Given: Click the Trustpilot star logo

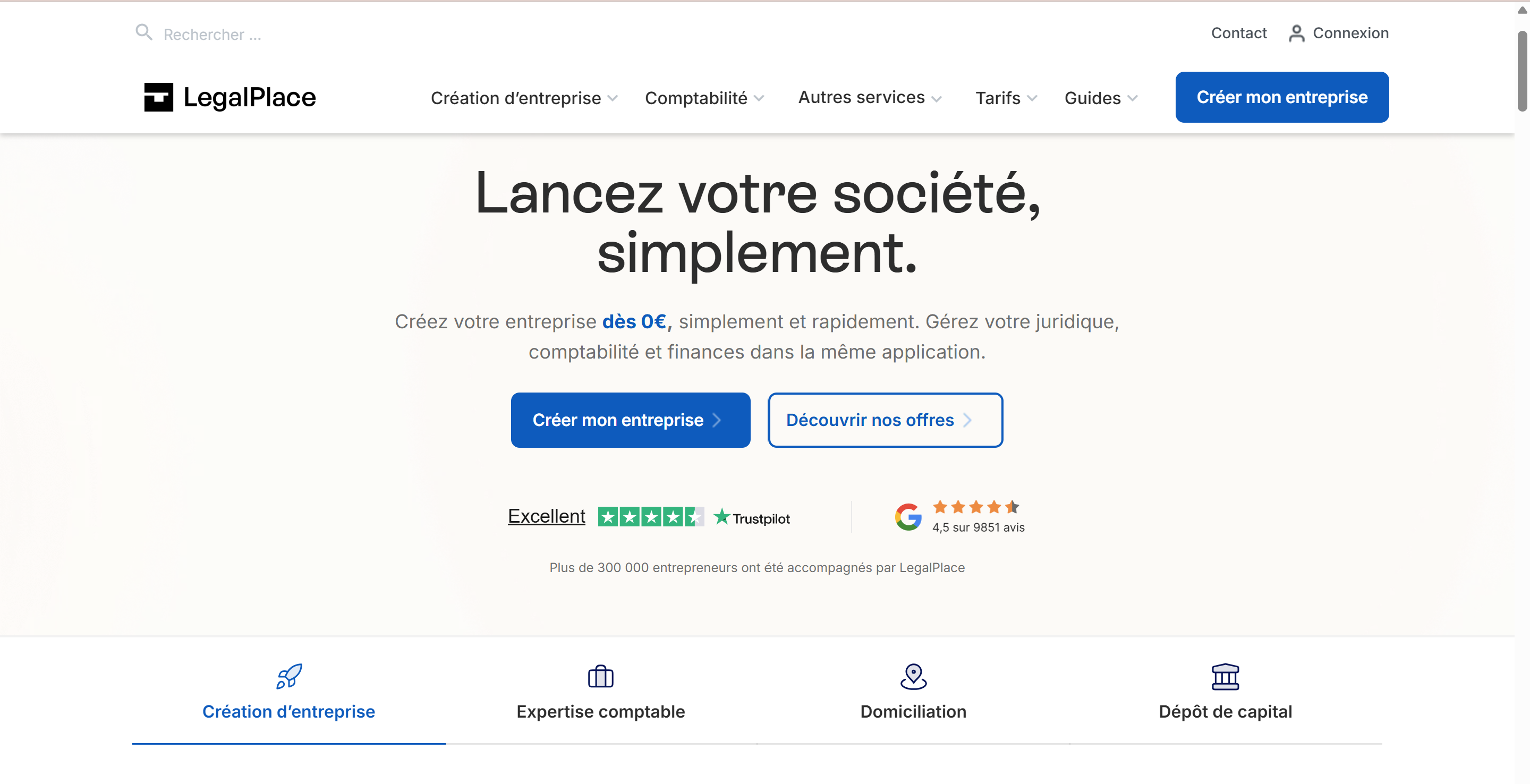Looking at the screenshot, I should click(x=721, y=517).
